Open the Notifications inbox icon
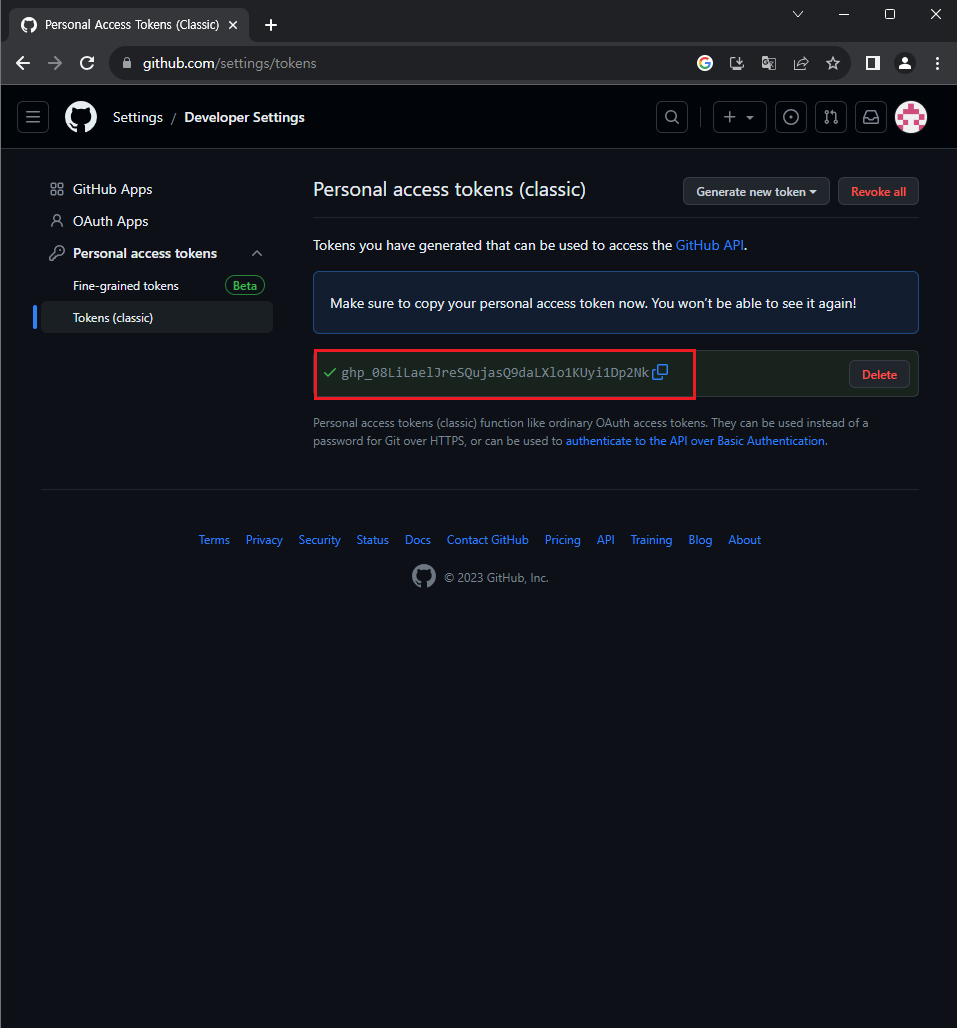This screenshot has height=1028, width=957. (870, 117)
